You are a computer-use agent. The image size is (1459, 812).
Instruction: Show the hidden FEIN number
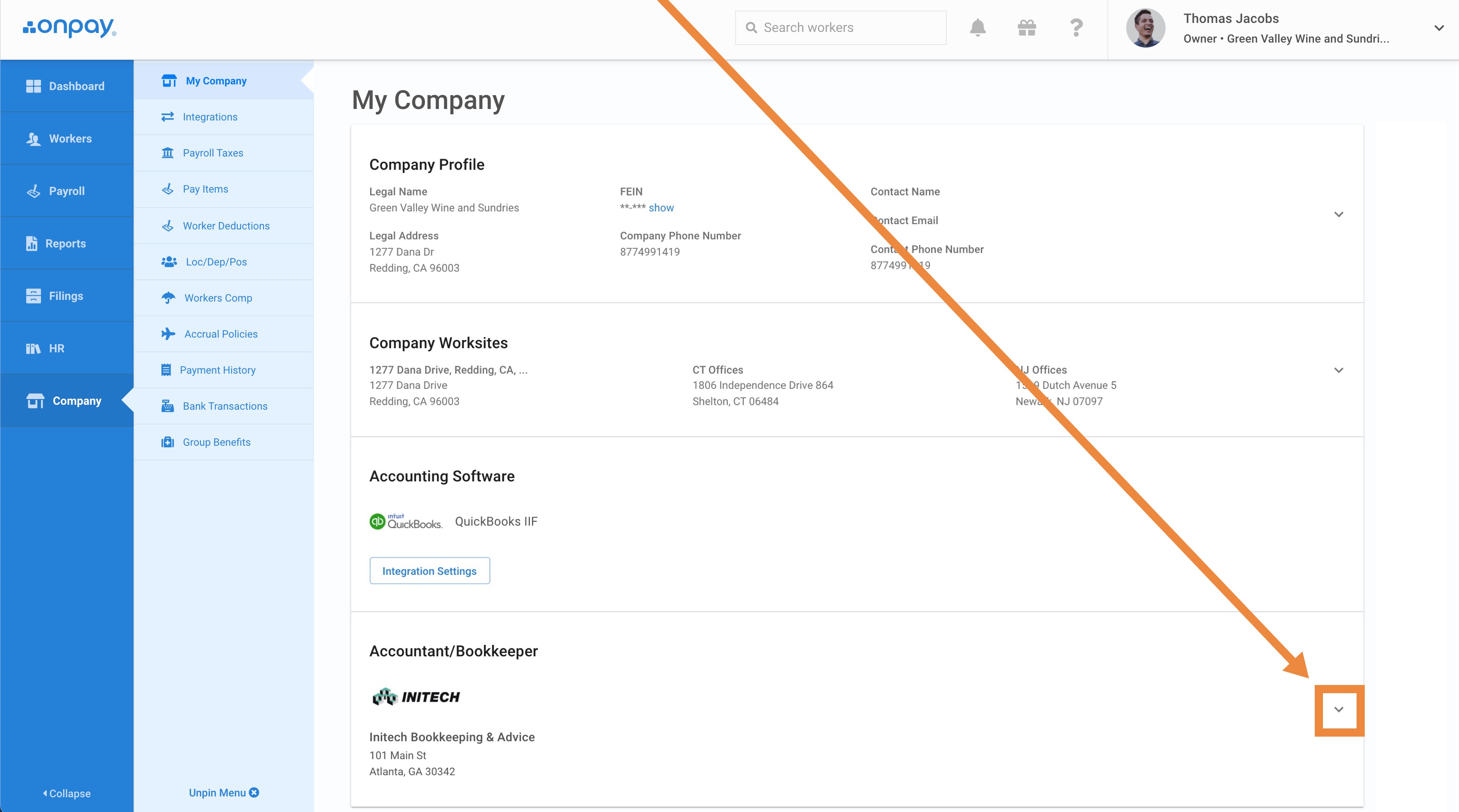point(661,208)
